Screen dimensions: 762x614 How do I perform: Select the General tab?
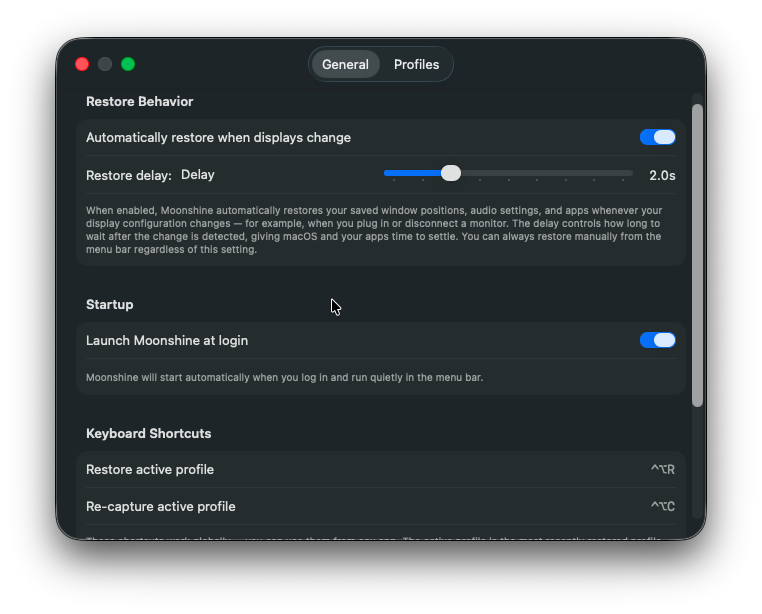(x=345, y=64)
